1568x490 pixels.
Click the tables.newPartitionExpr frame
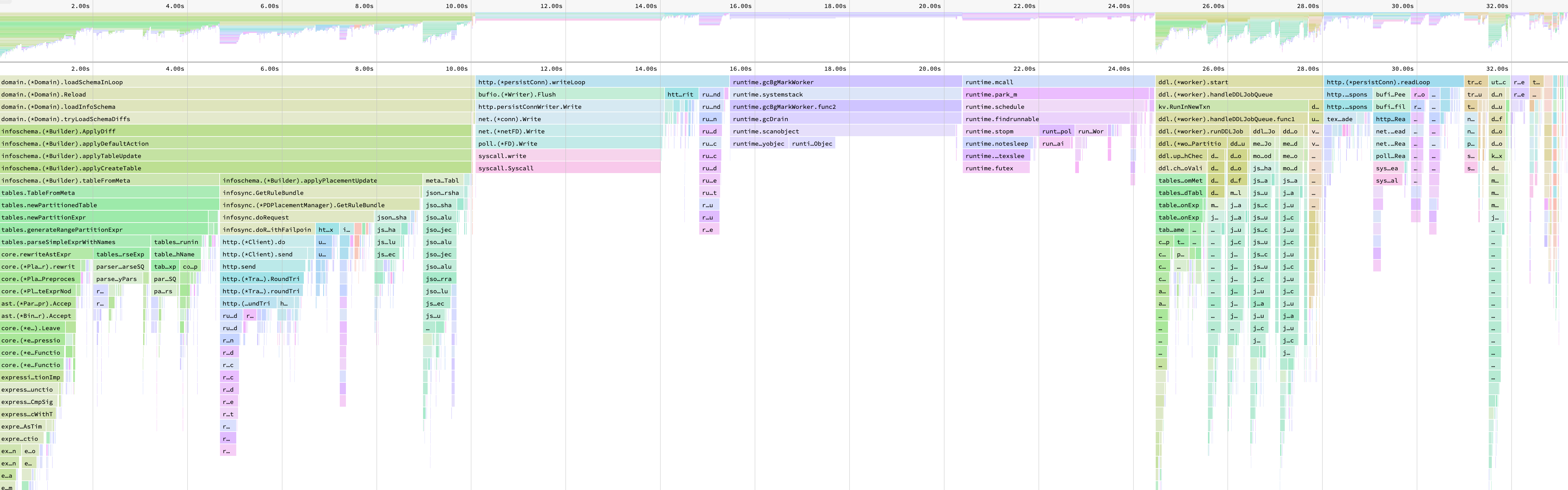(104, 218)
